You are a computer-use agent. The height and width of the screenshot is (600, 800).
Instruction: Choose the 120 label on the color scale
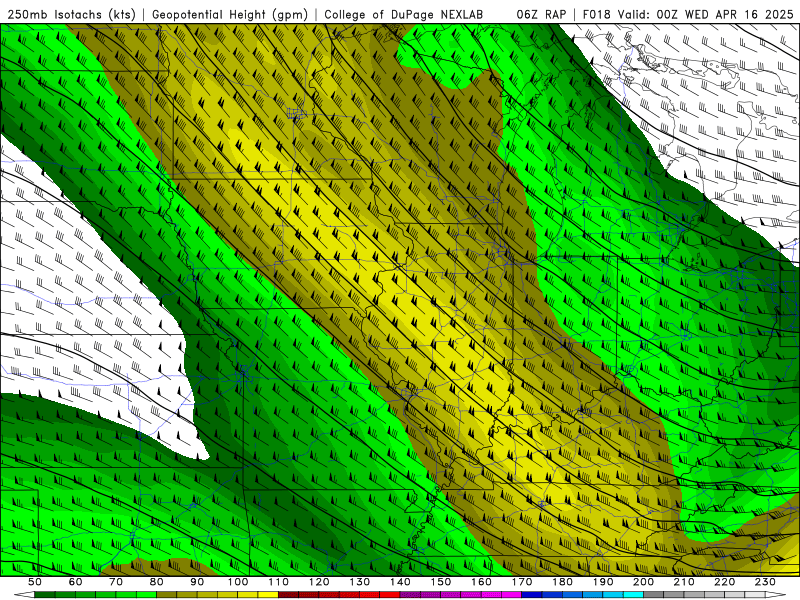coord(319,582)
